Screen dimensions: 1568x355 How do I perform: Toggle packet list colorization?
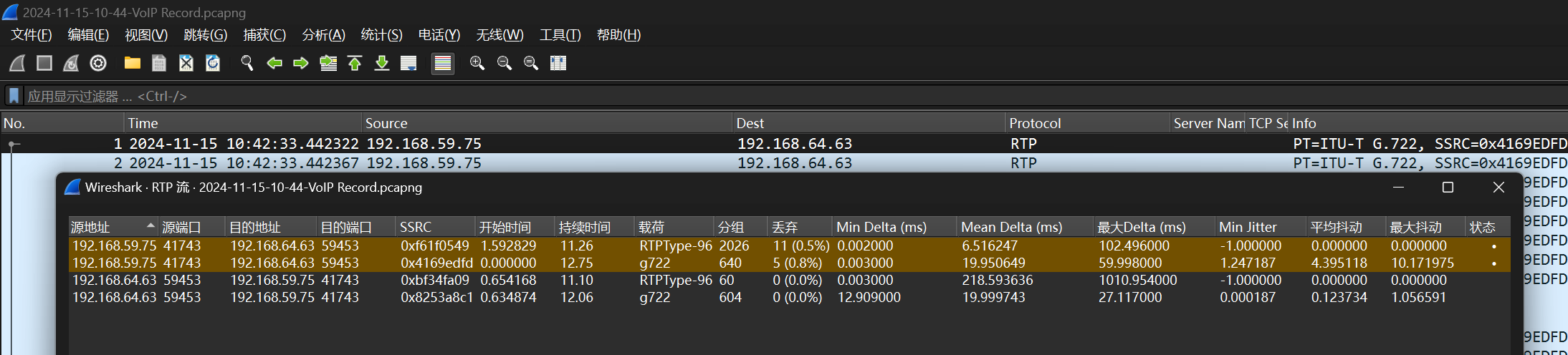coord(443,63)
